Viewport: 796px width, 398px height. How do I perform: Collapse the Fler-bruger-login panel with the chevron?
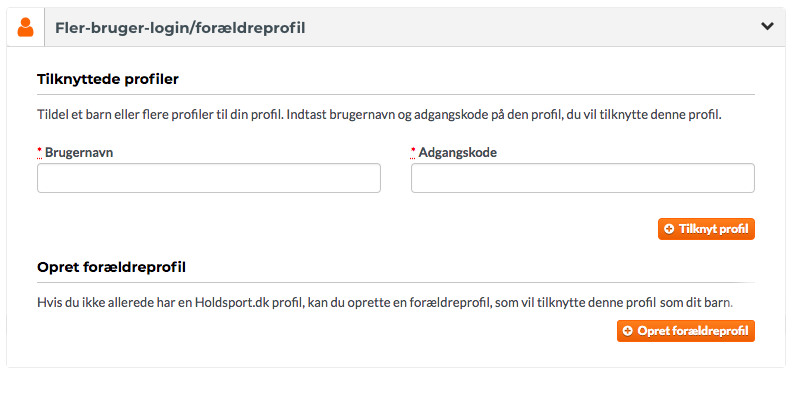click(x=767, y=26)
